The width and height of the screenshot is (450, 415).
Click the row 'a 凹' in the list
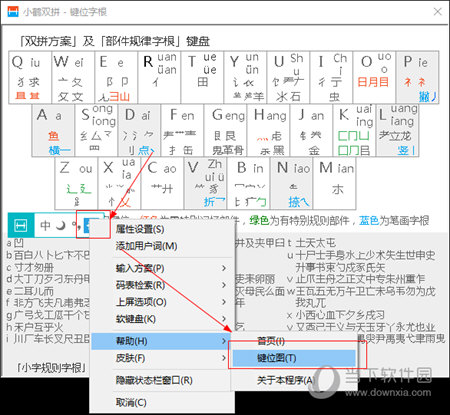(x=15, y=243)
